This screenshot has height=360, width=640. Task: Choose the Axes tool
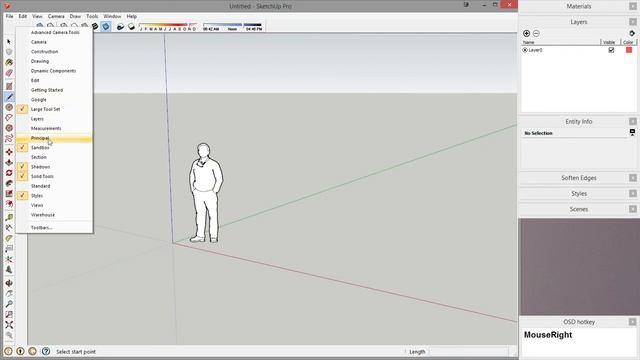(9, 259)
